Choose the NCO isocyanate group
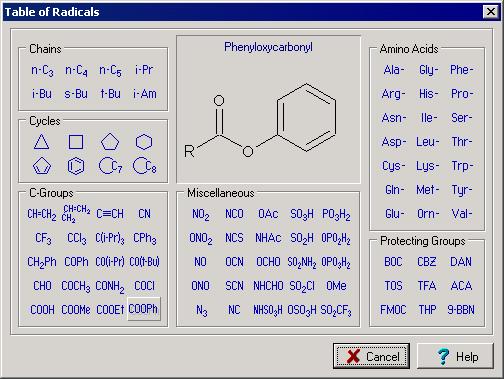This screenshot has width=504, height=379. click(234, 214)
